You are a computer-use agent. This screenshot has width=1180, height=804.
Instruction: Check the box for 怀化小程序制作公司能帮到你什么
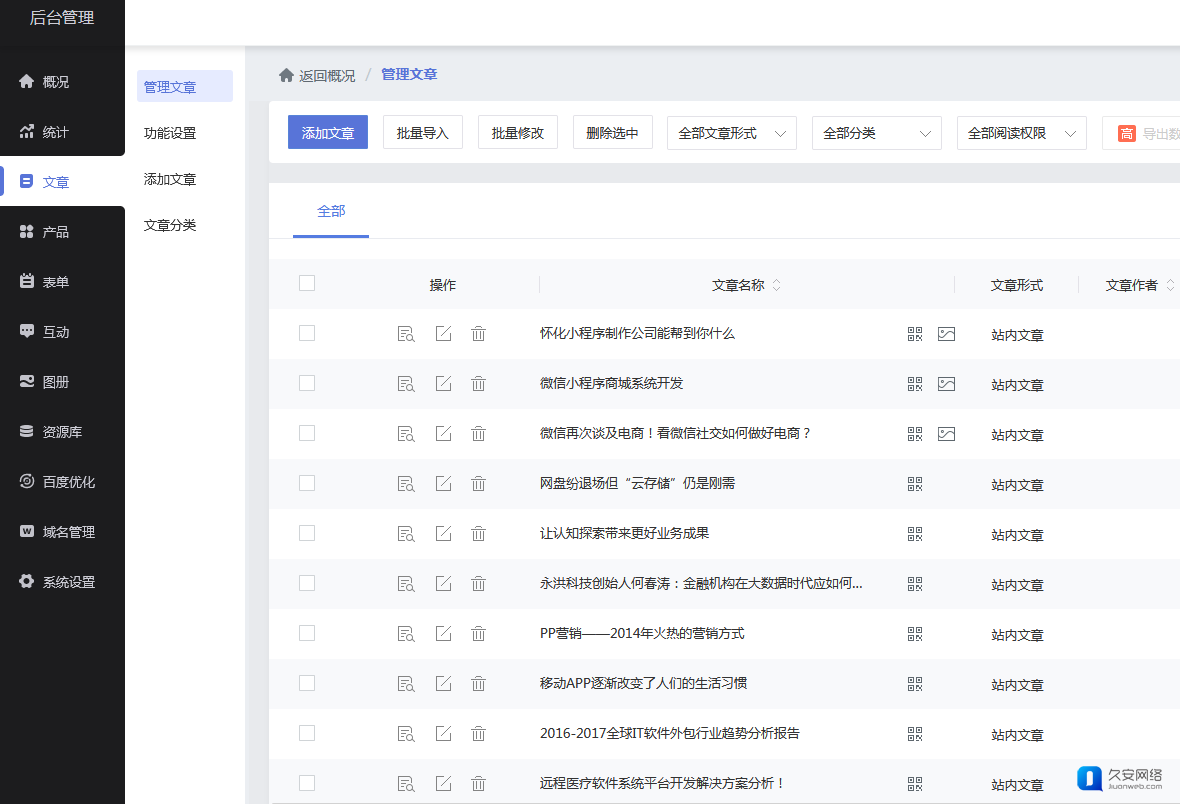(x=307, y=333)
